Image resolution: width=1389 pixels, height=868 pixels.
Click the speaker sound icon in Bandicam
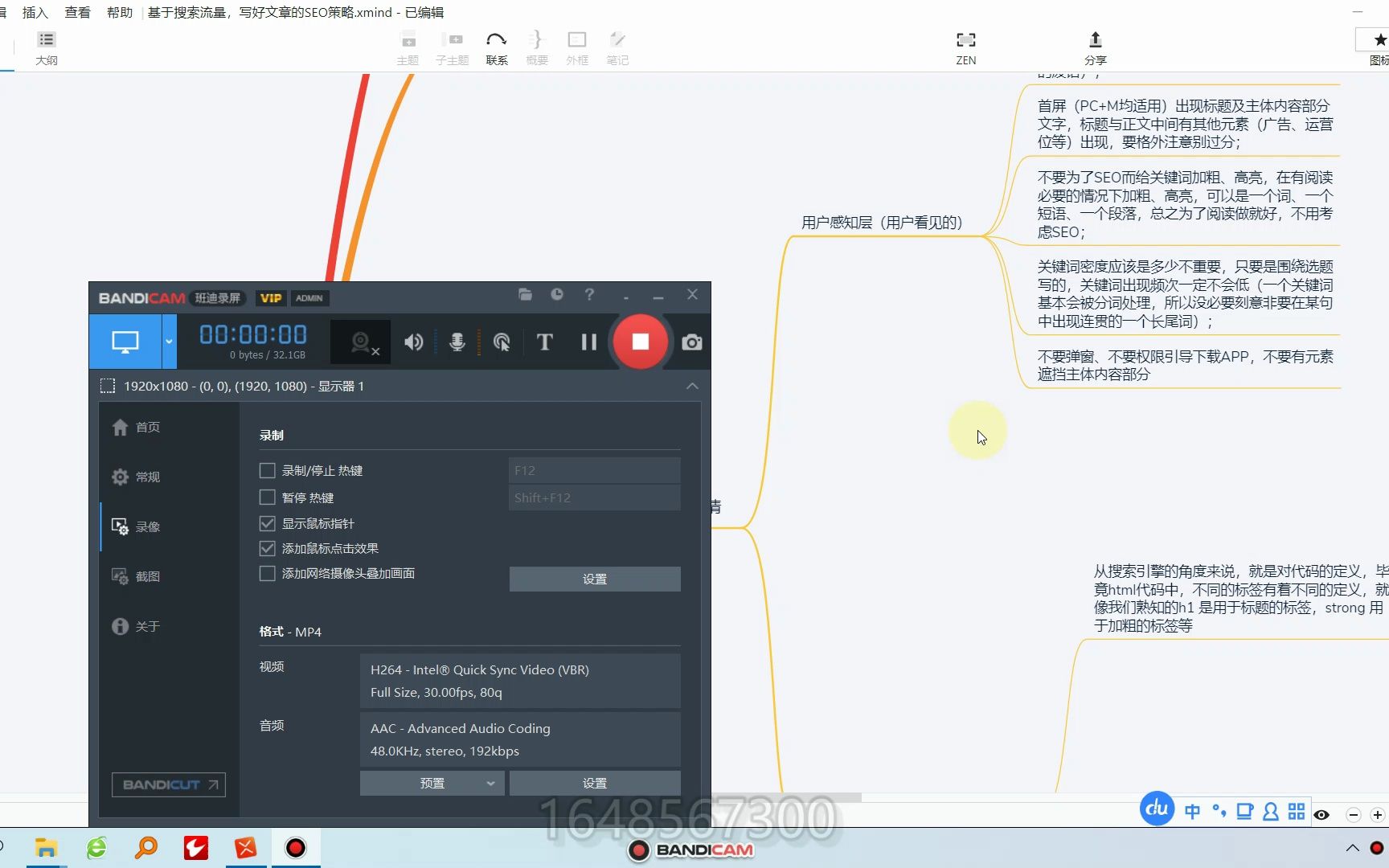pyautogui.click(x=414, y=342)
